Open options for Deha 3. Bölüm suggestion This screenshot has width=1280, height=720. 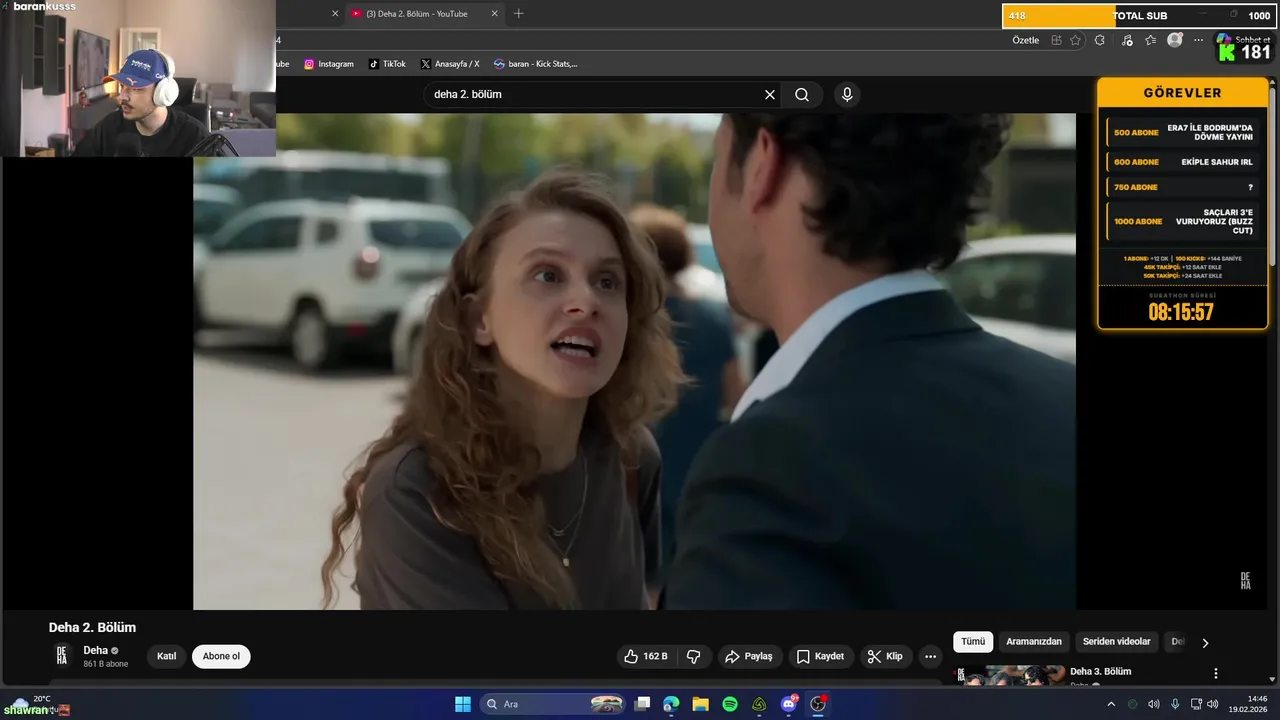pos(1216,673)
